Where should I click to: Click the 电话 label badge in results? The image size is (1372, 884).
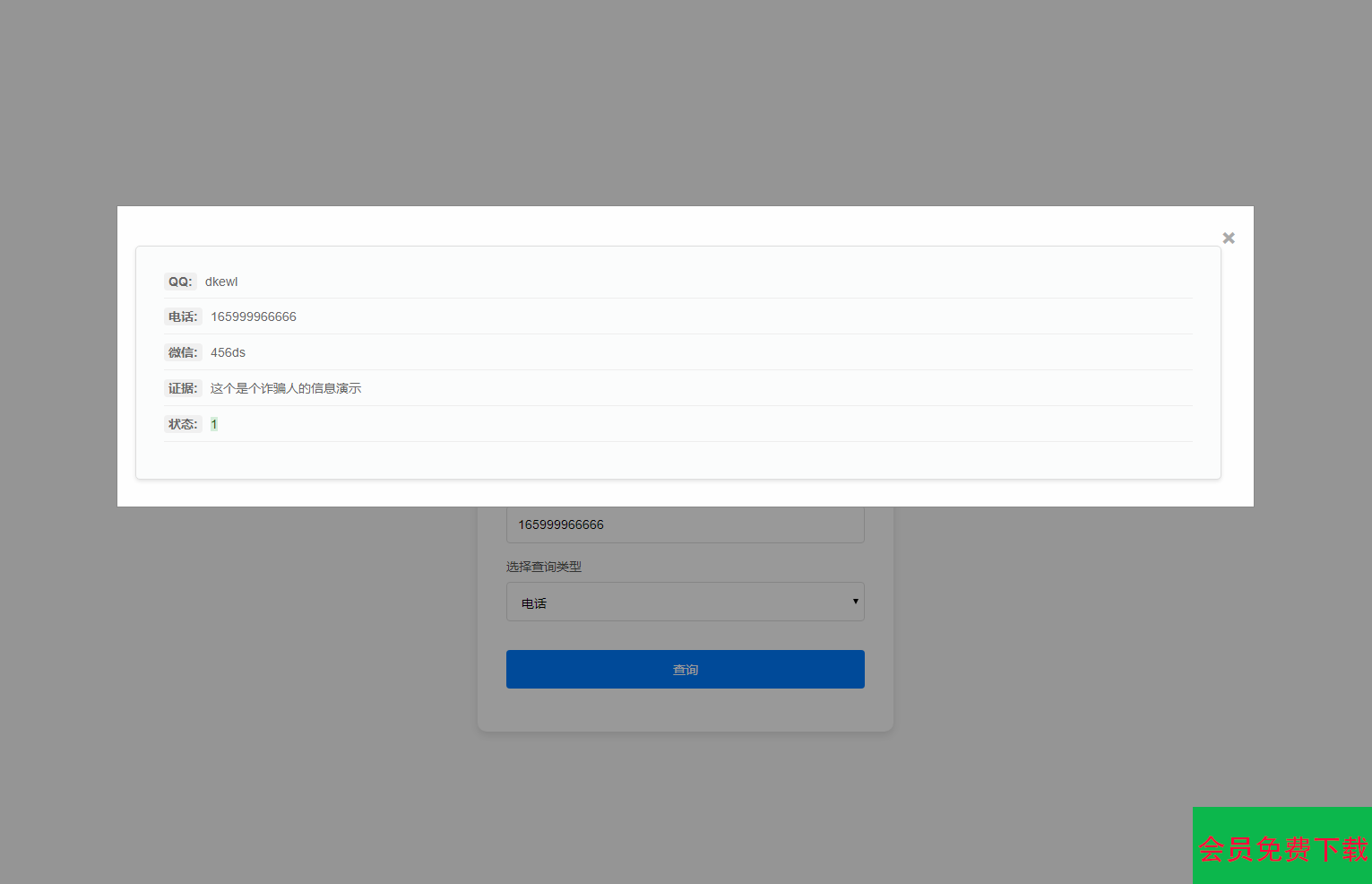click(x=183, y=316)
